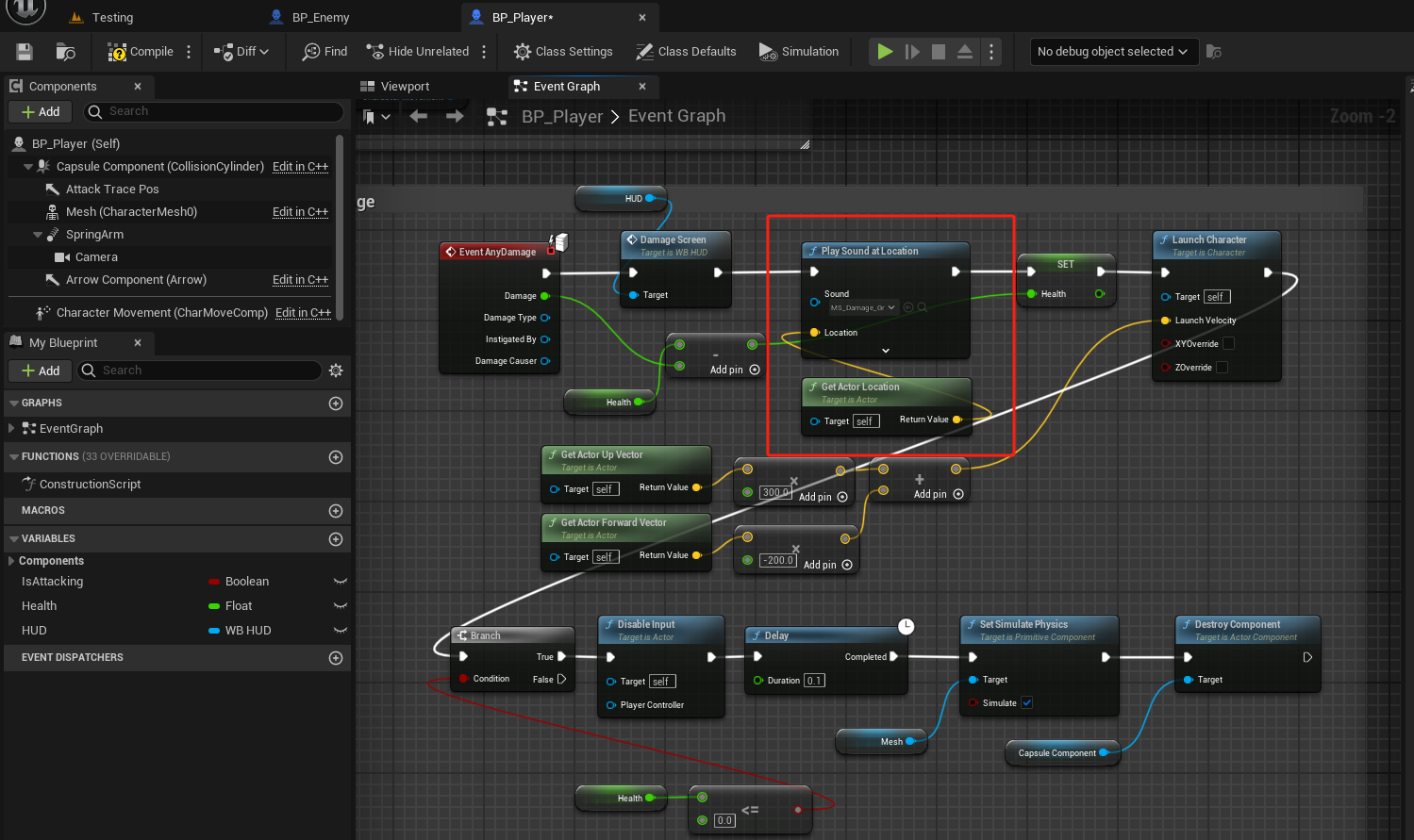Compile the BP_Player blueprint

tap(141, 52)
